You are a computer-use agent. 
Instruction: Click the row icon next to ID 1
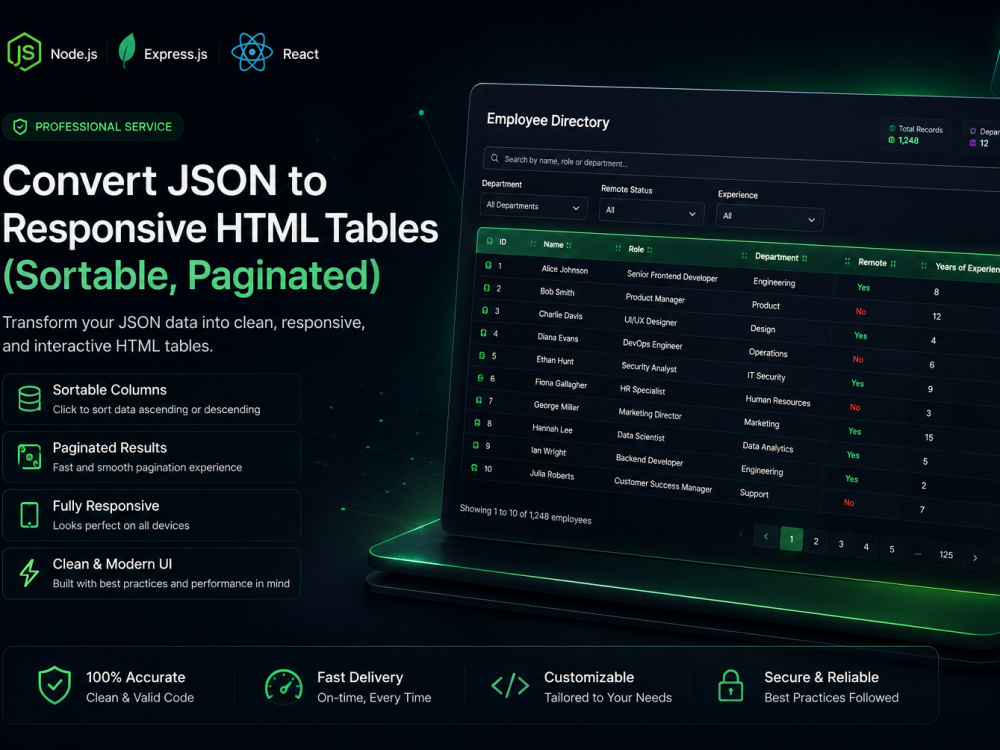coord(489,265)
